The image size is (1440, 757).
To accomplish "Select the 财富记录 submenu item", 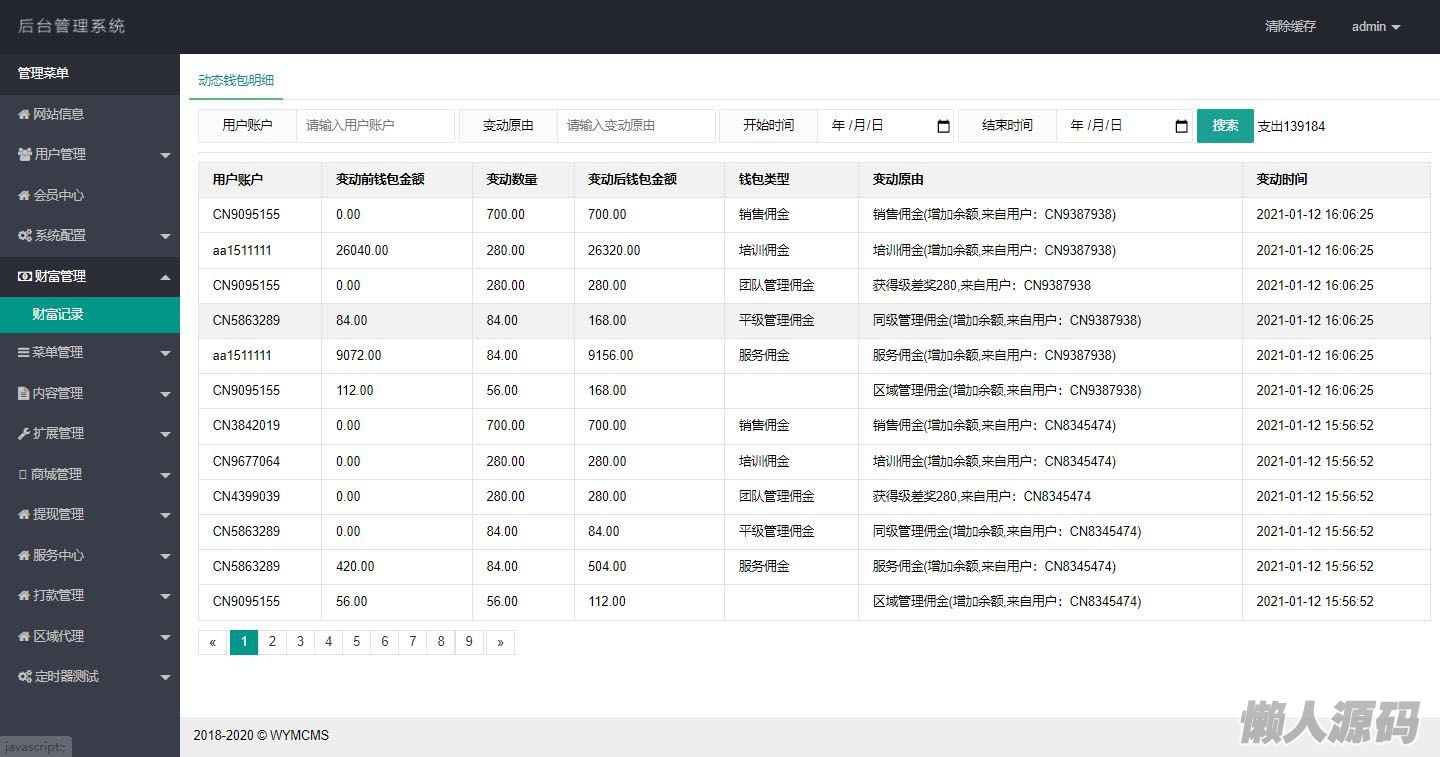I will [x=58, y=314].
